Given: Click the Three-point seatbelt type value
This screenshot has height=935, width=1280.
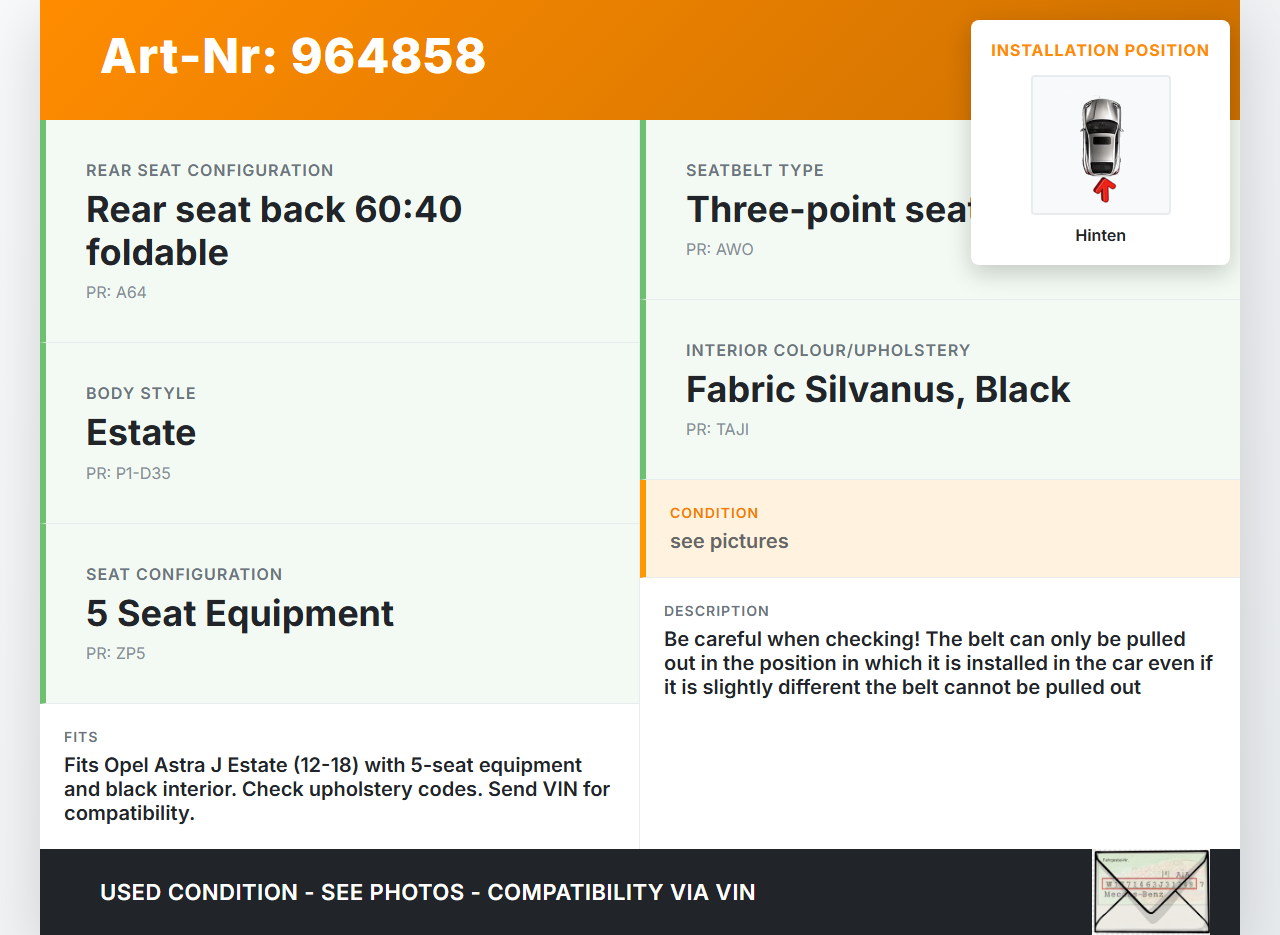Looking at the screenshot, I should tap(828, 210).
